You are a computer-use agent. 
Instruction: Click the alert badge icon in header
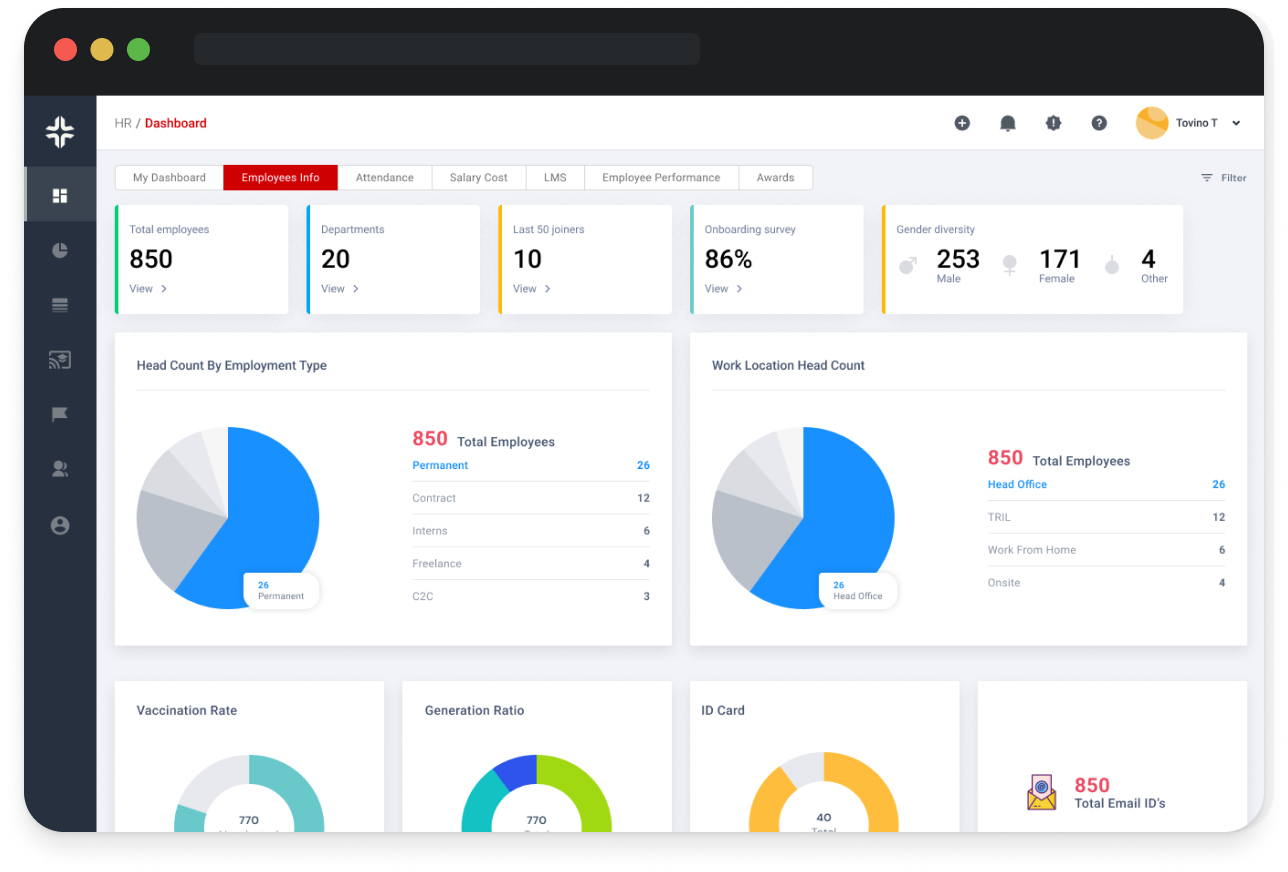pyautogui.click(x=1053, y=123)
